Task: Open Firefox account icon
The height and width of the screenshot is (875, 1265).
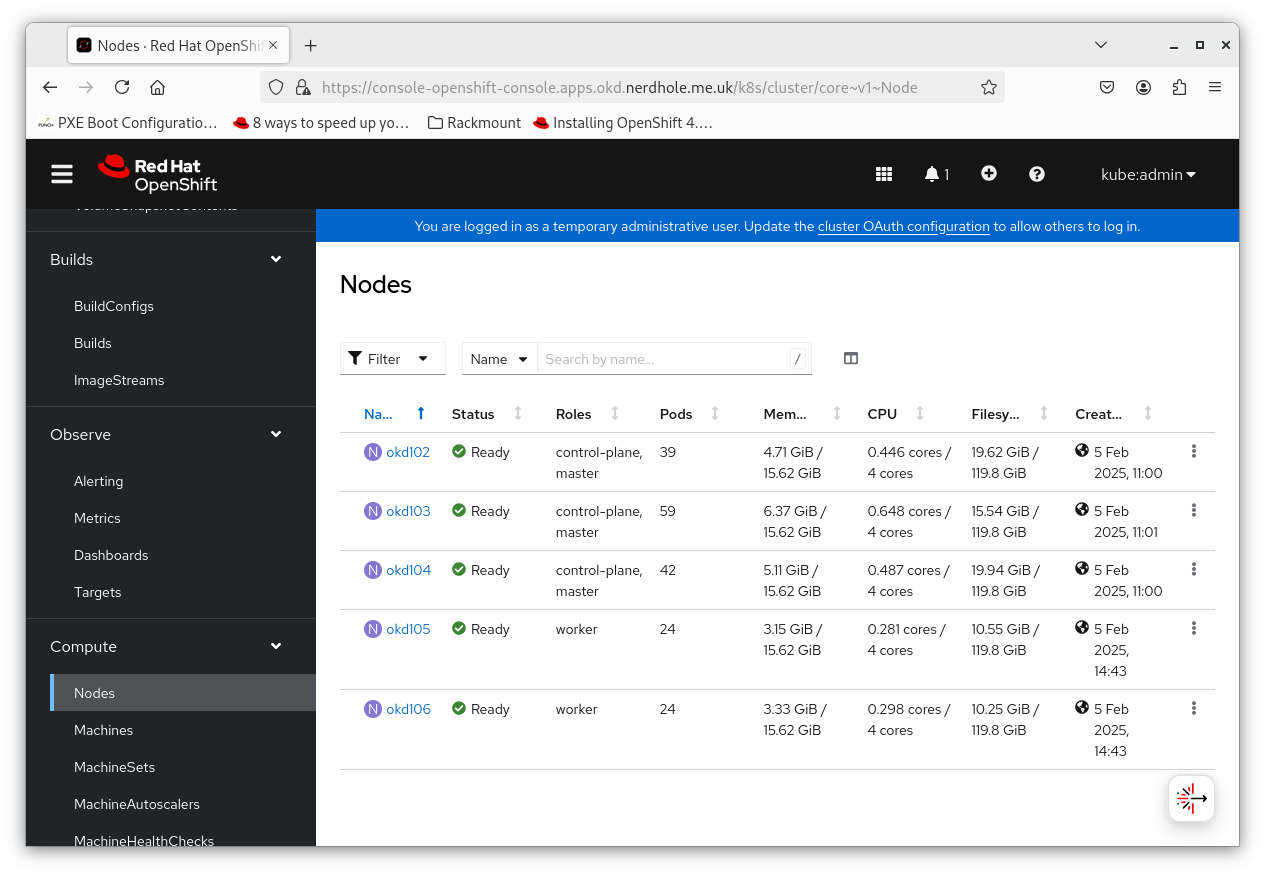Action: (1143, 87)
